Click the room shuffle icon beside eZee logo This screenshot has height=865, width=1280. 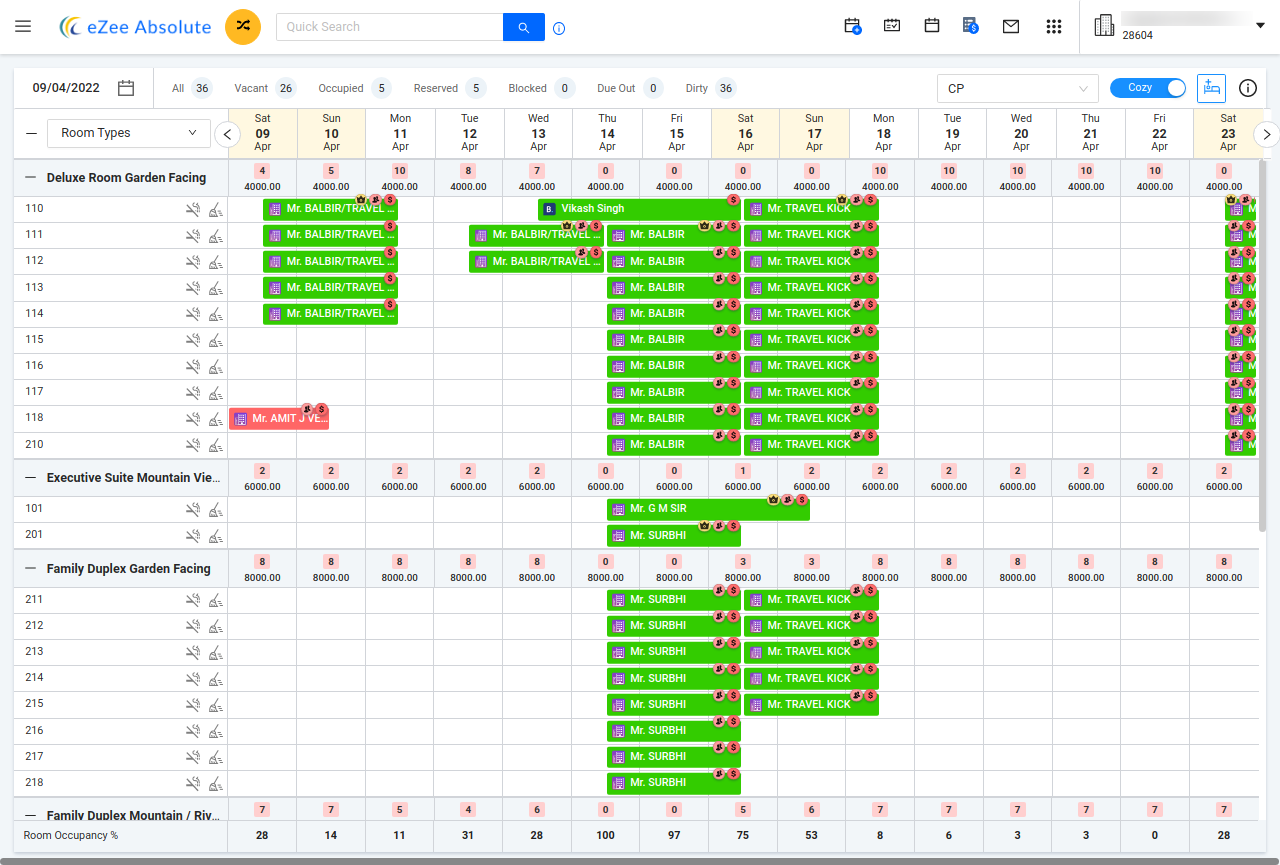tap(243, 26)
